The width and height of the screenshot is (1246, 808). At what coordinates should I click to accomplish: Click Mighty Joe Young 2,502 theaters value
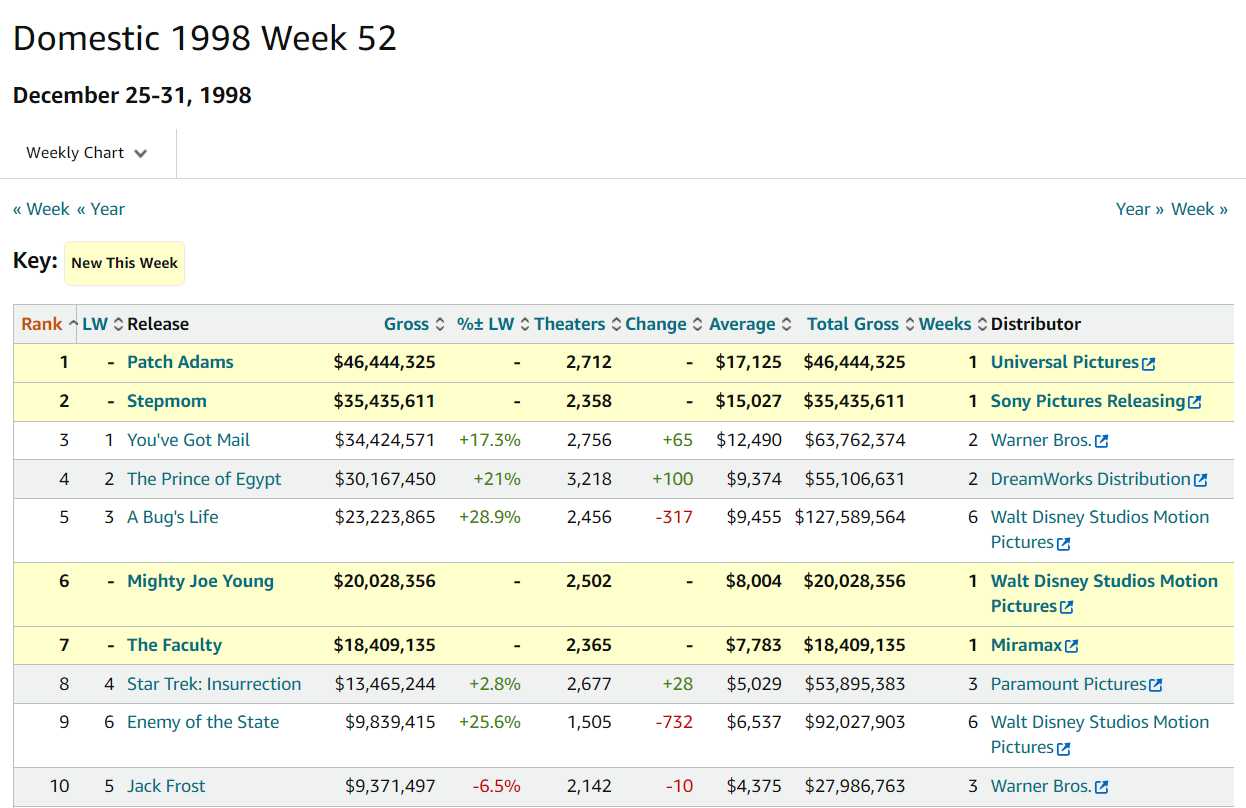pos(589,581)
